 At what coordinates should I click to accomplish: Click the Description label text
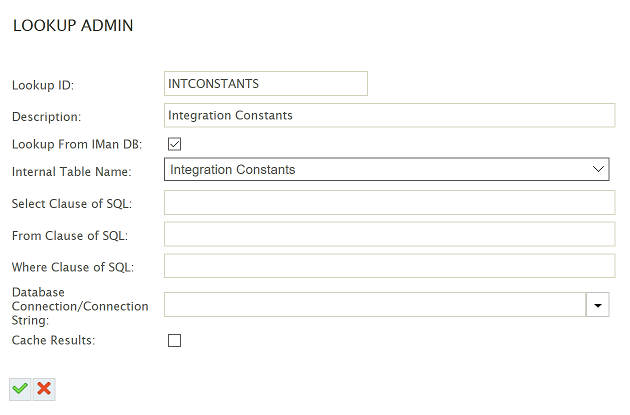[x=46, y=117]
